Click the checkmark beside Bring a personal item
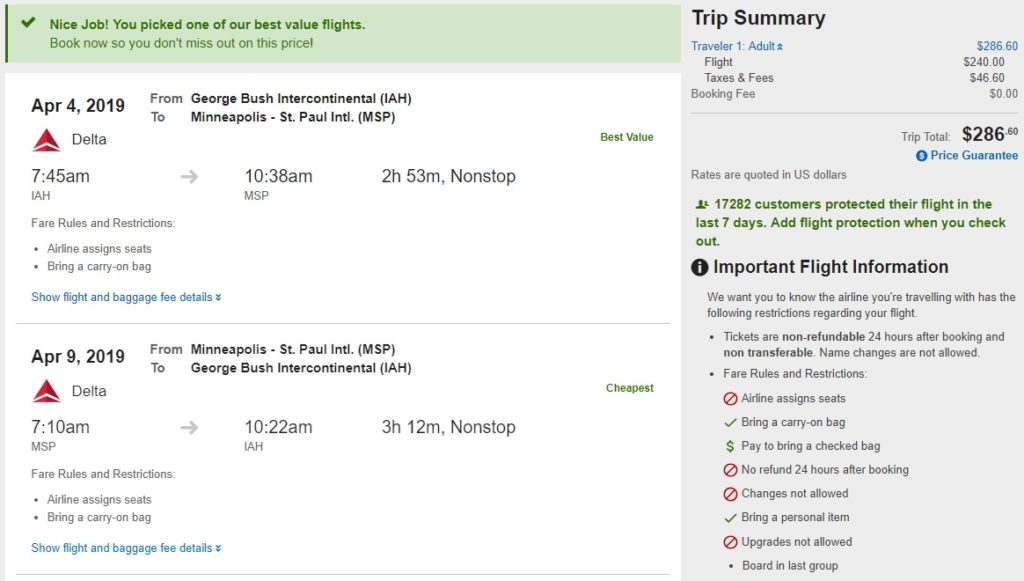 730,518
